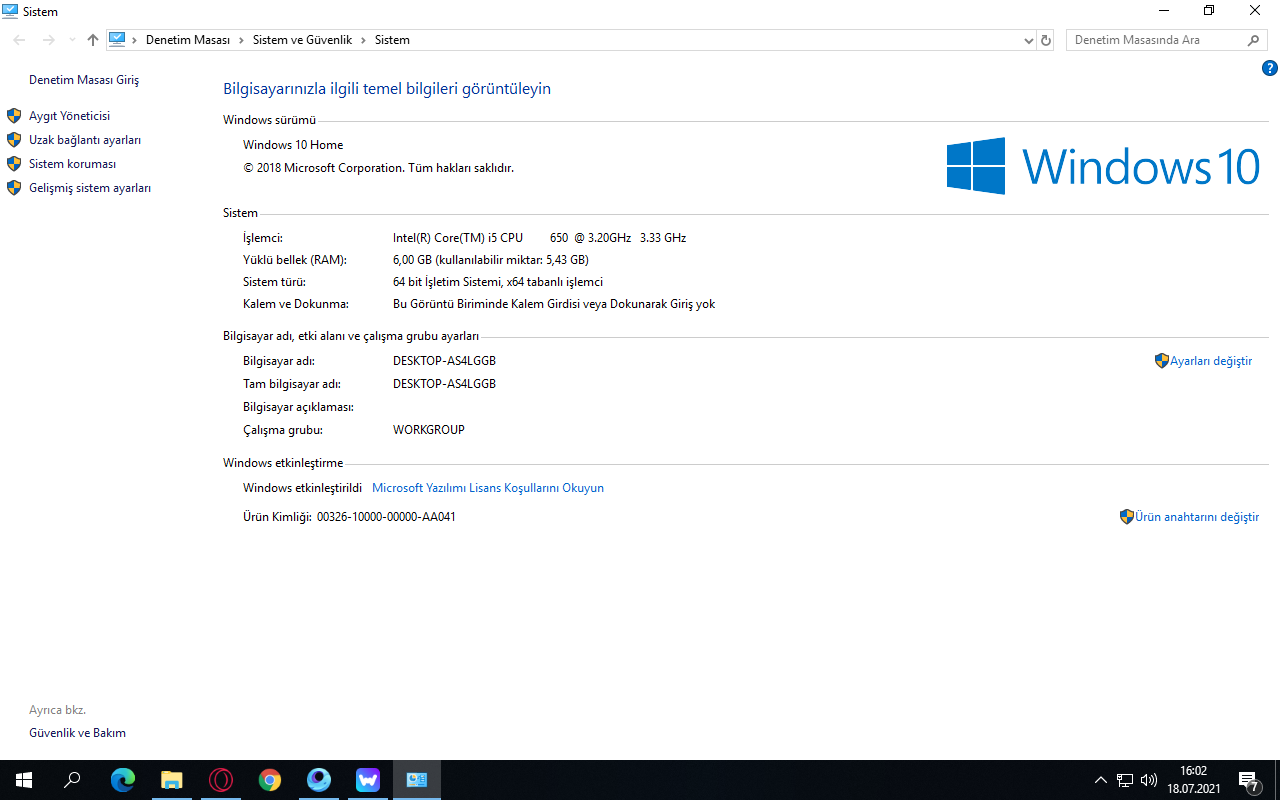1280x800 pixels.
Task: Click the Sistem window title icon
Action: click(x=10, y=11)
